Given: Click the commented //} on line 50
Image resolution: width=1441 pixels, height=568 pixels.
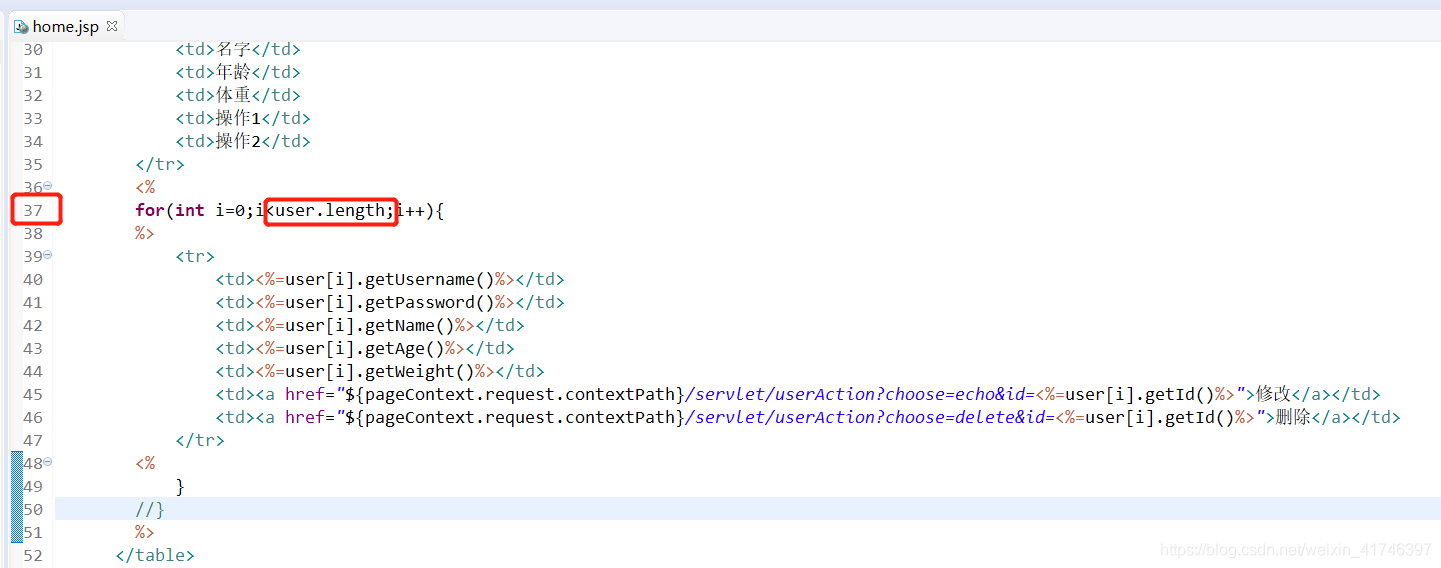Looking at the screenshot, I should click(150, 509).
